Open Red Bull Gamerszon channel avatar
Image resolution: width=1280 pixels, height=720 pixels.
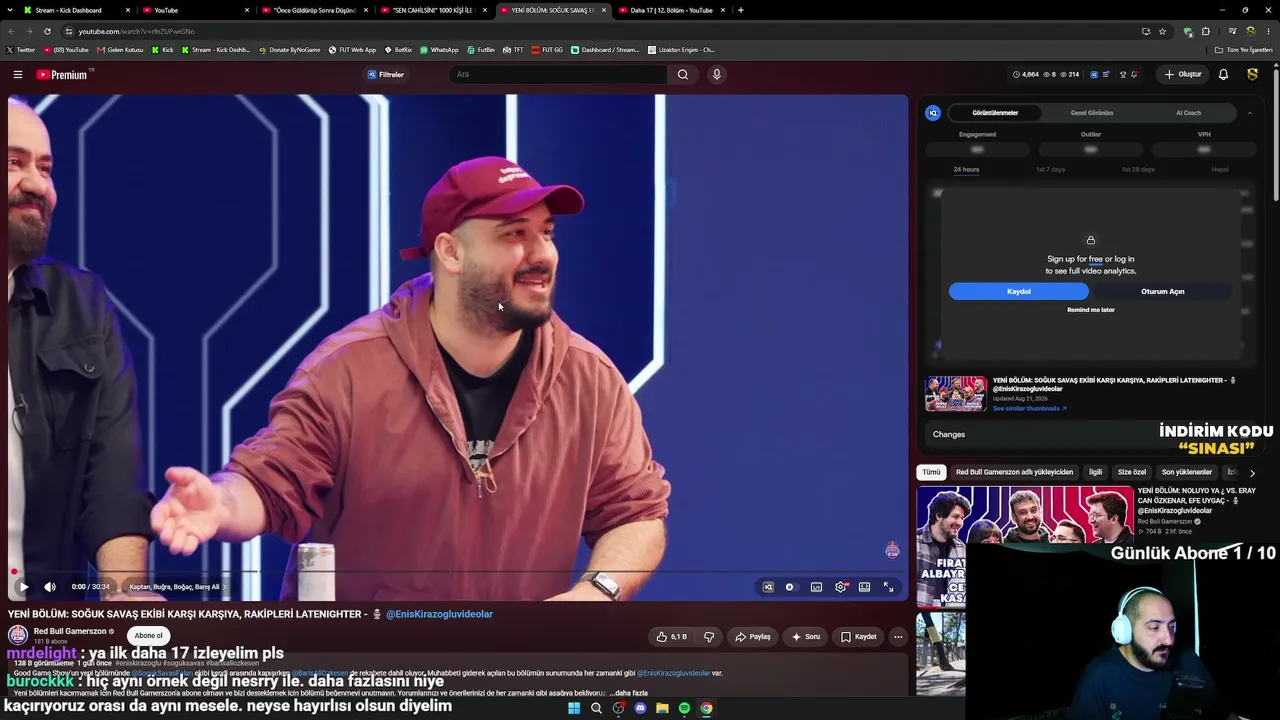[x=18, y=635]
